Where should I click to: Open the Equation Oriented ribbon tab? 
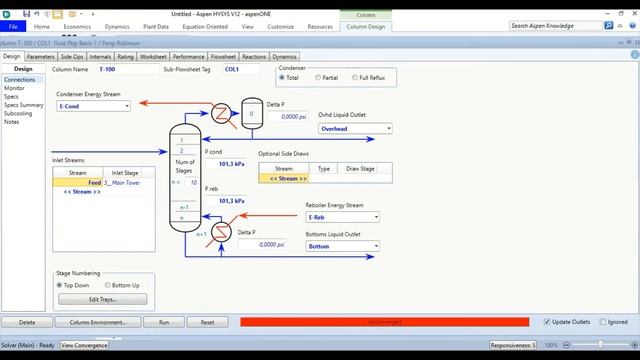tap(205, 27)
